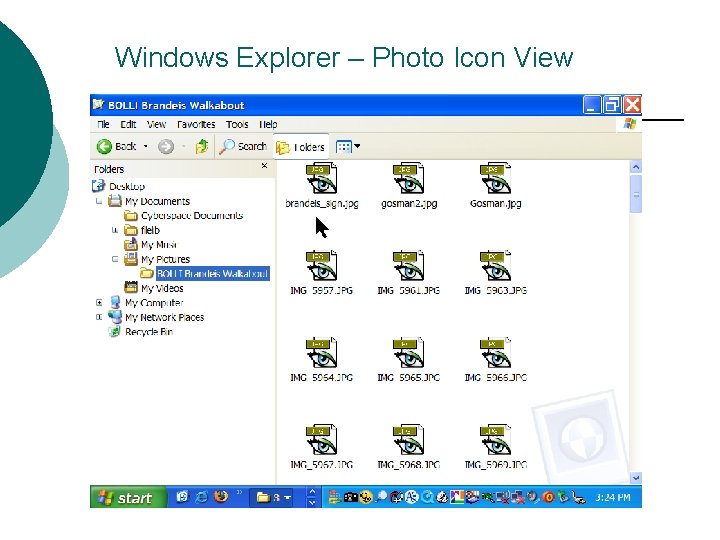
Task: Launch Firefox from Quick Launch
Action: [x=221, y=497]
